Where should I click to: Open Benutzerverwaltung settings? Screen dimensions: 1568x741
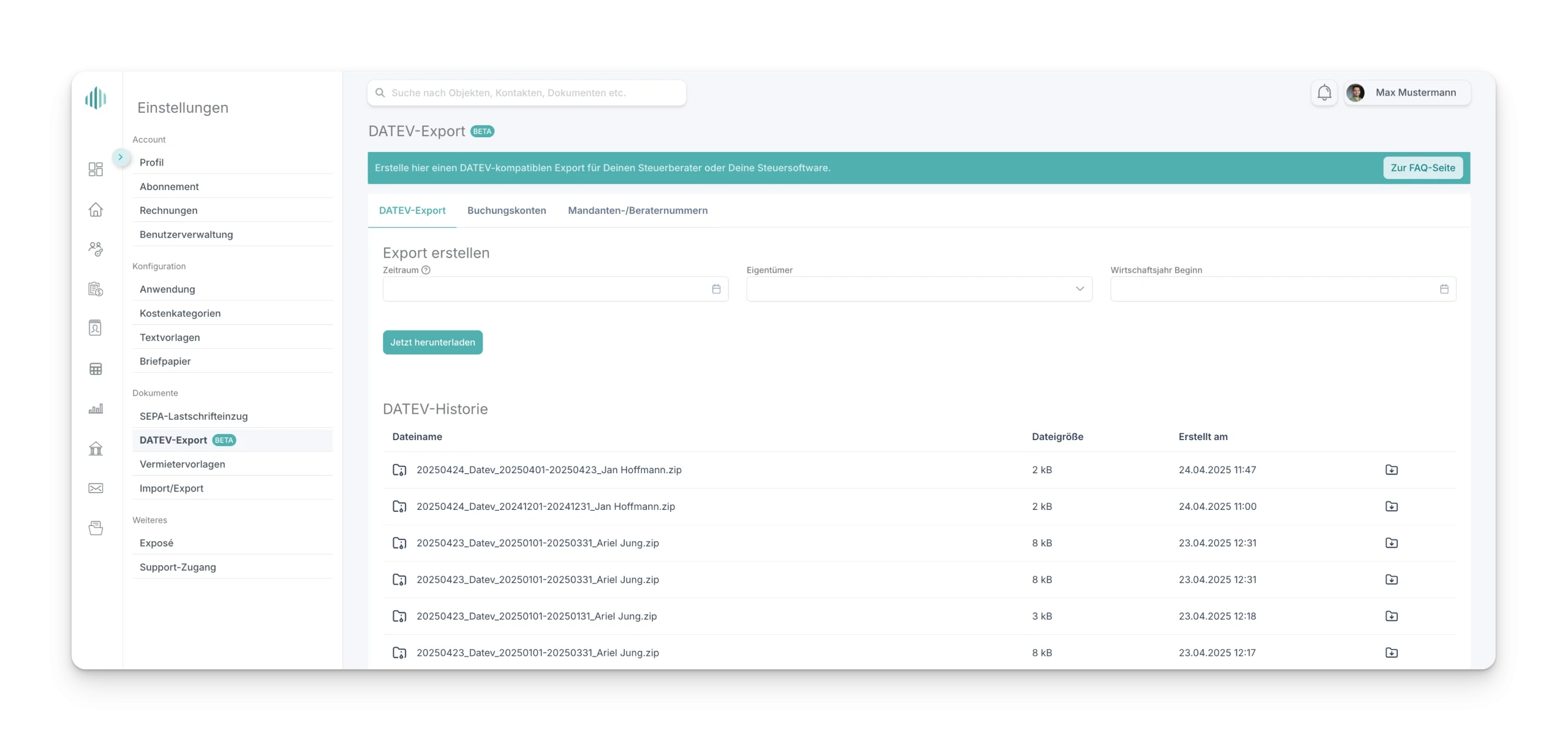click(x=233, y=234)
